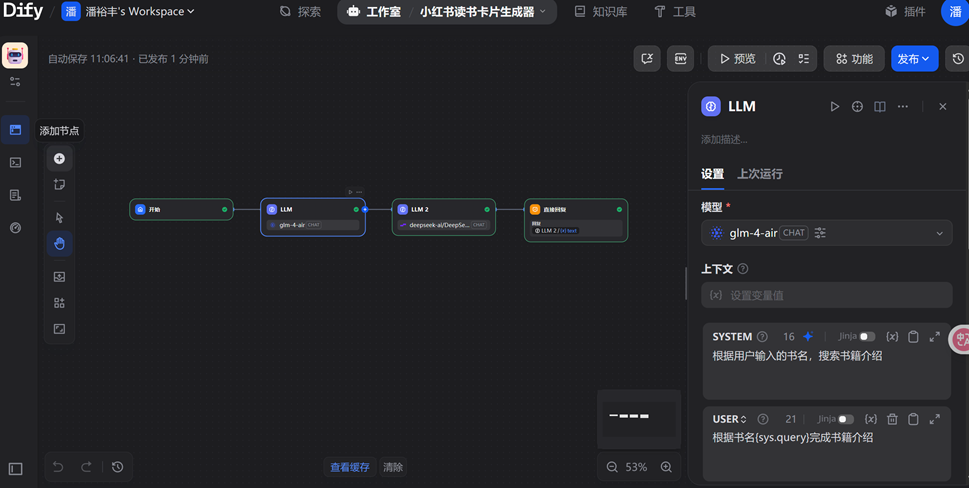Open the run history icon next to Preview
This screenshot has height=488, width=969.
779,59
